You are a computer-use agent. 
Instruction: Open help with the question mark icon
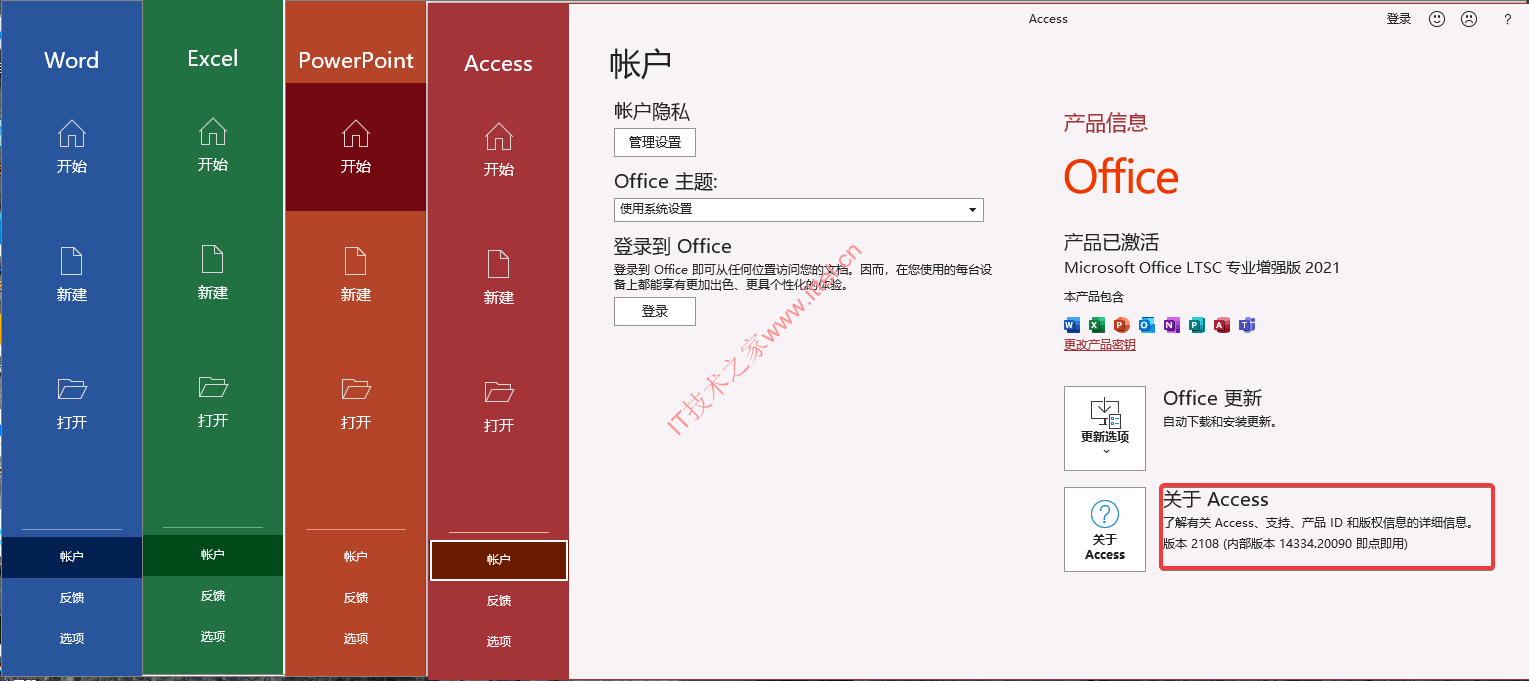pos(1508,19)
